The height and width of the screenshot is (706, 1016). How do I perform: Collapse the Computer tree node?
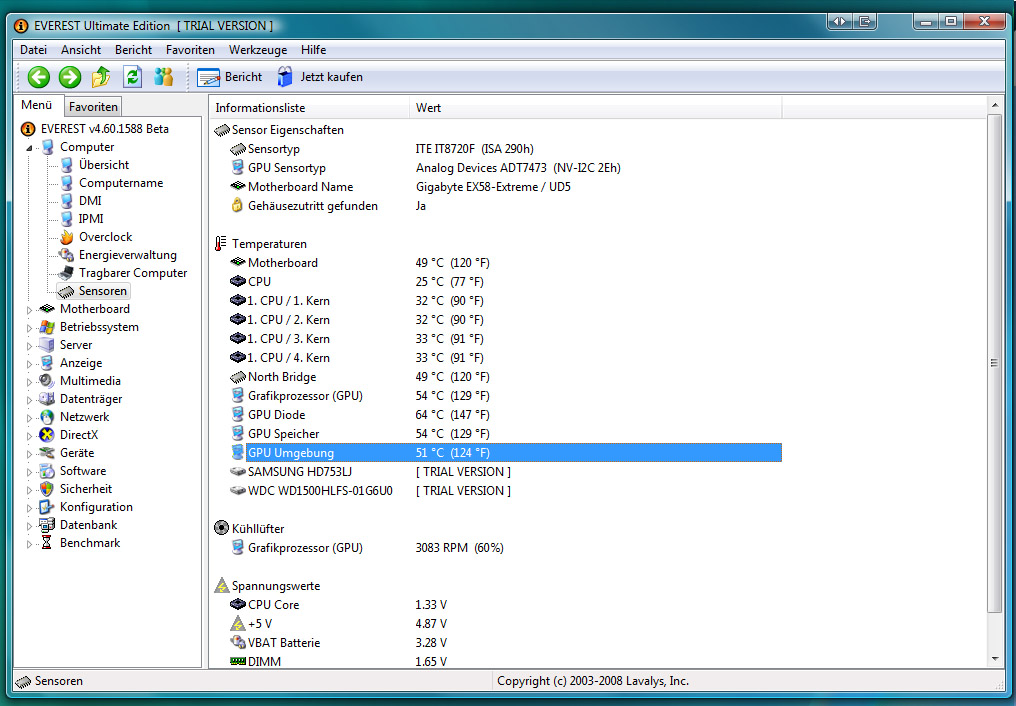(x=29, y=148)
